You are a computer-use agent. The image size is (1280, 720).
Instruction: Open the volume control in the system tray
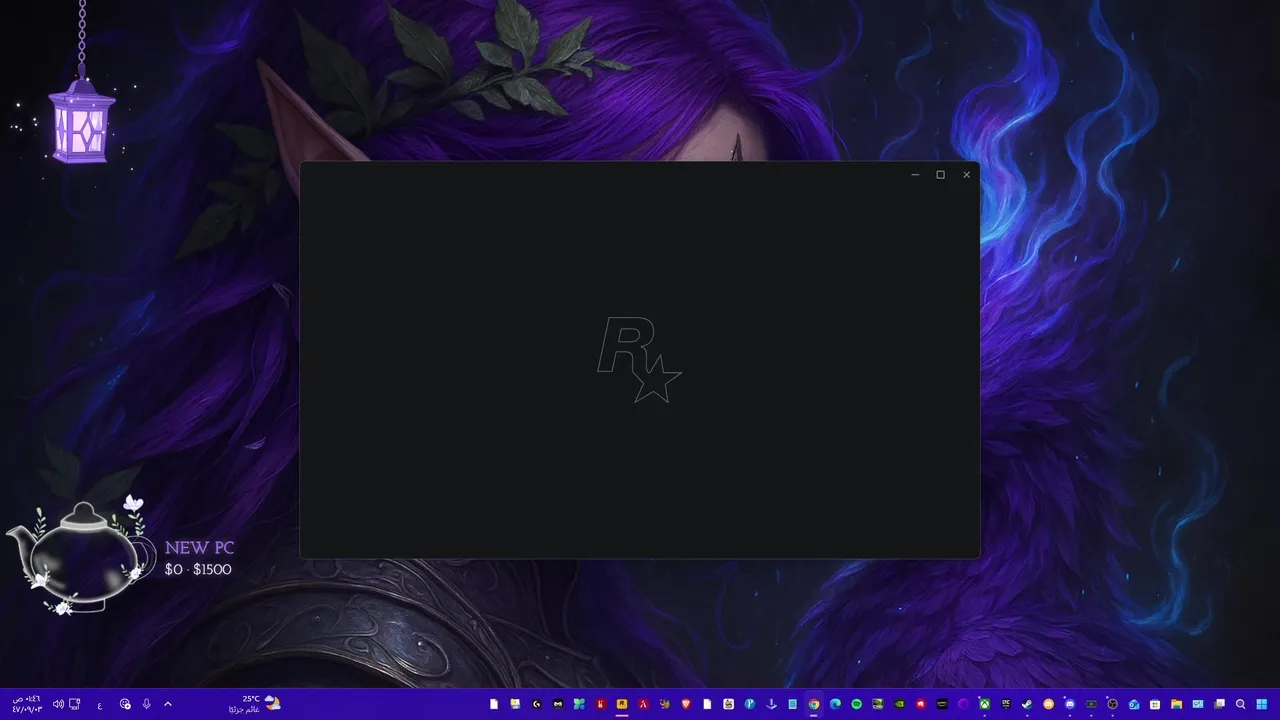pyautogui.click(x=58, y=704)
